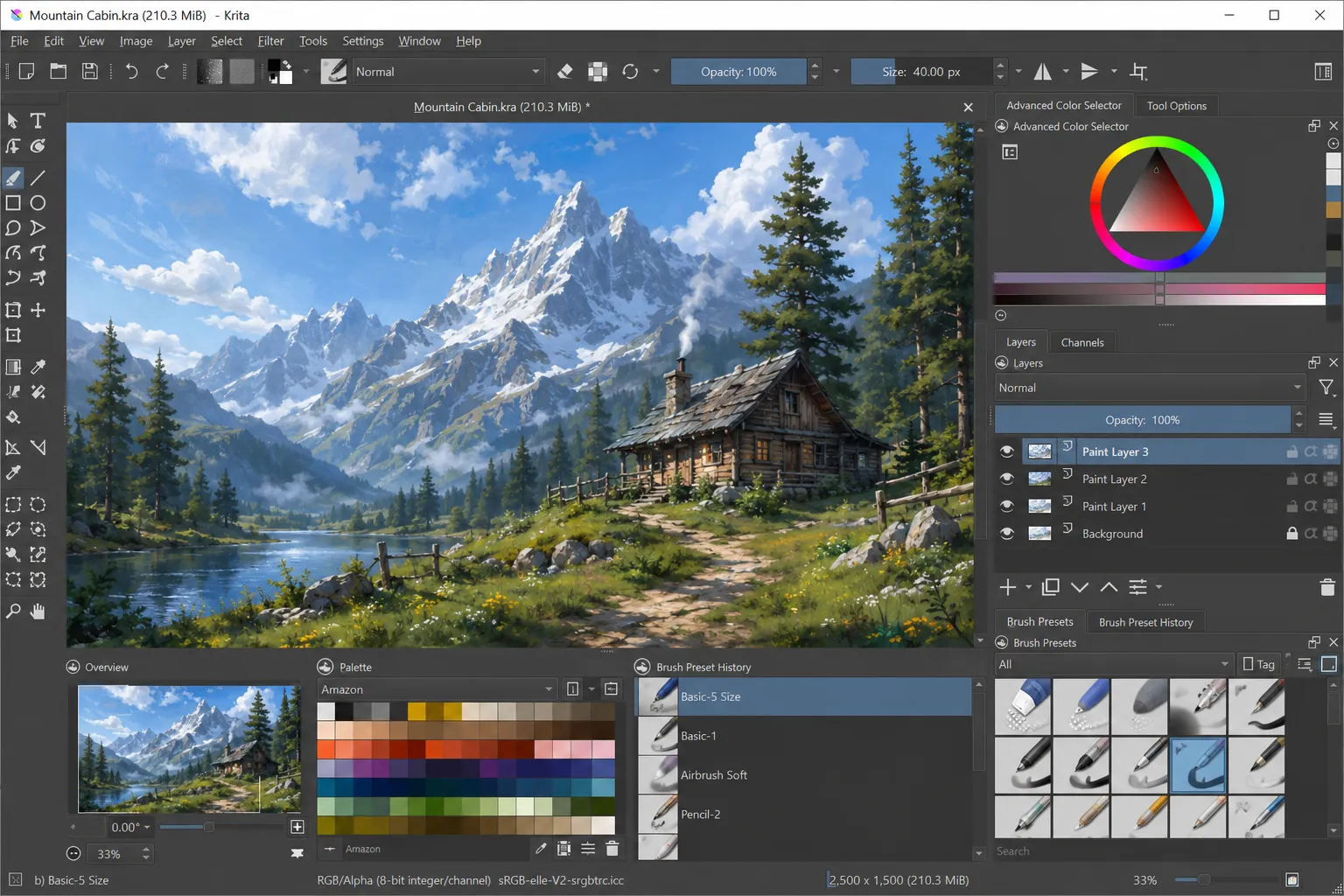Image resolution: width=1344 pixels, height=896 pixels.
Task: Click the Overview thumbnail of the painting
Action: click(x=189, y=748)
